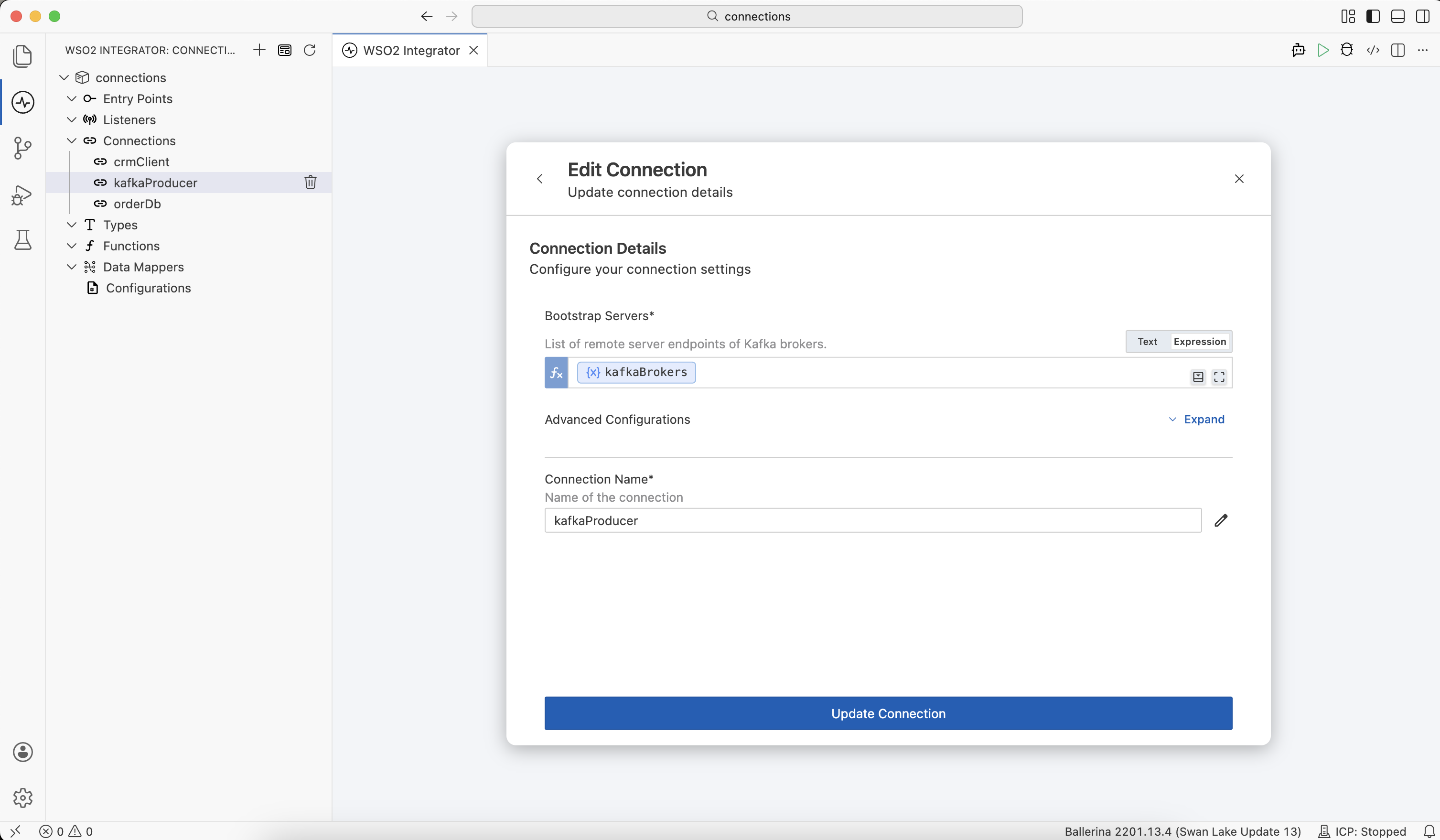Delete the kafkaProducer connection
Viewport: 1440px width, 840px height.
[x=310, y=182]
